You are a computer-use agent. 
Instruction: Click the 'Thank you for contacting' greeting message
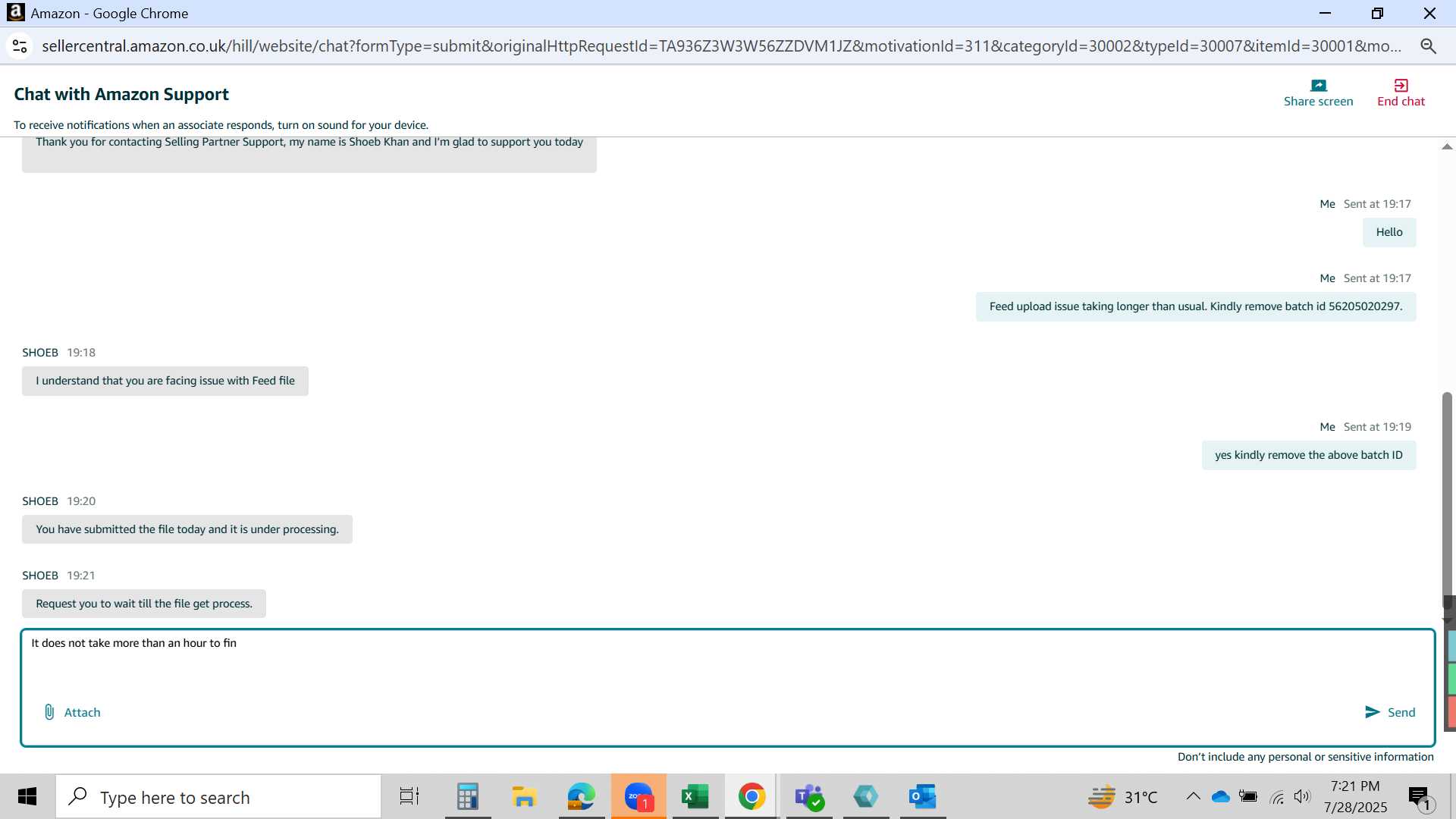pyautogui.click(x=309, y=154)
